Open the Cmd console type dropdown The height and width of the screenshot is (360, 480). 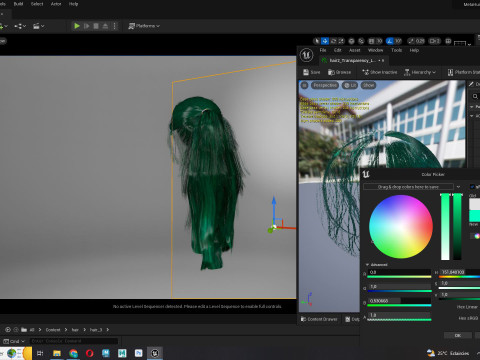(x=14, y=341)
